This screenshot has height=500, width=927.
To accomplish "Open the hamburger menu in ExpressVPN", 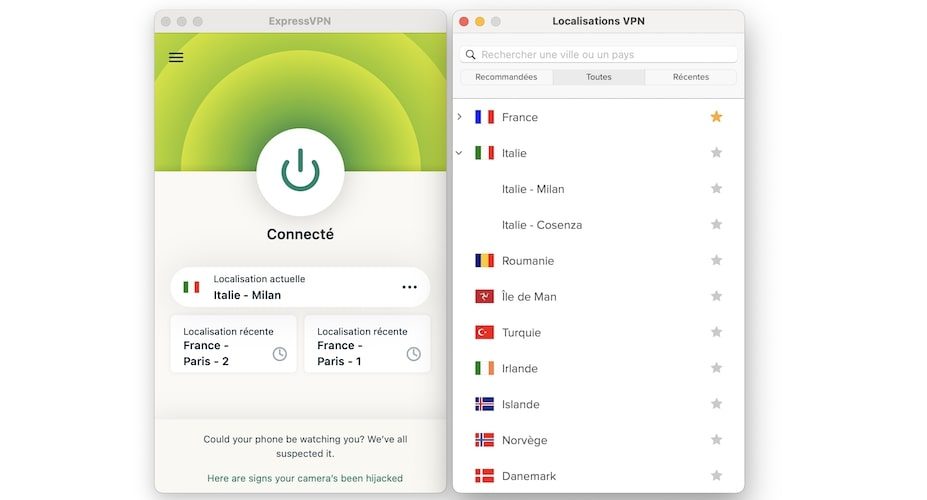I will [x=176, y=57].
